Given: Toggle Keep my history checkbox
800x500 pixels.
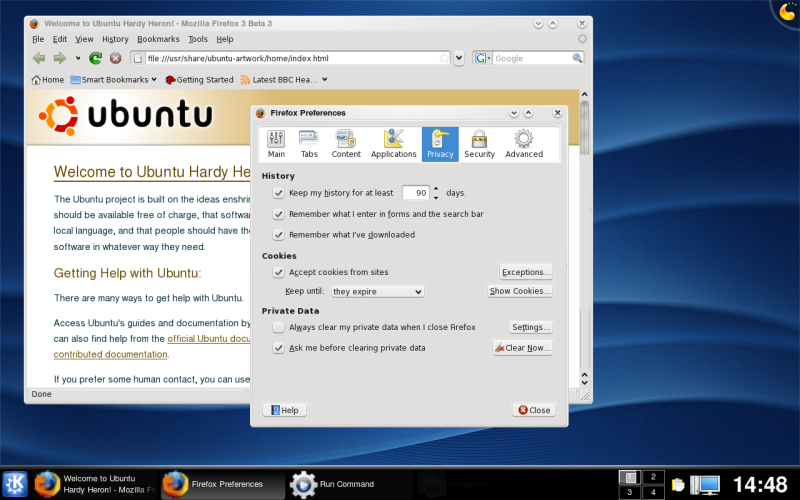Looking at the screenshot, I should pyautogui.click(x=278, y=193).
